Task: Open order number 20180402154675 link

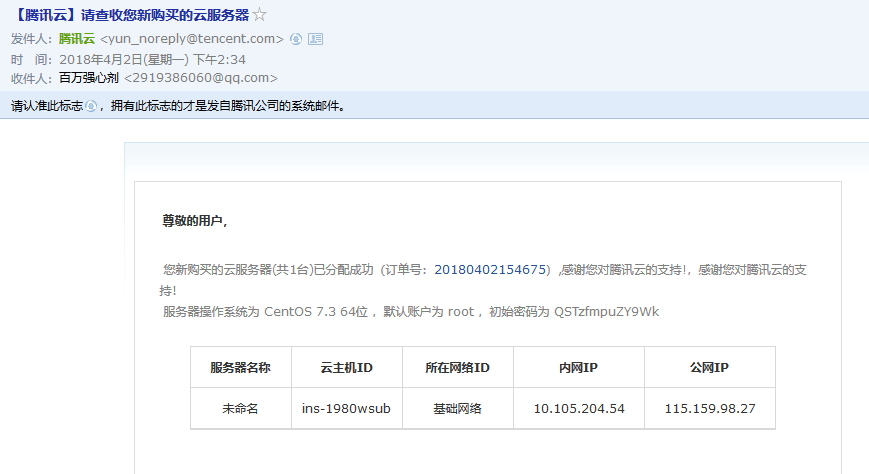Action: tap(490, 270)
